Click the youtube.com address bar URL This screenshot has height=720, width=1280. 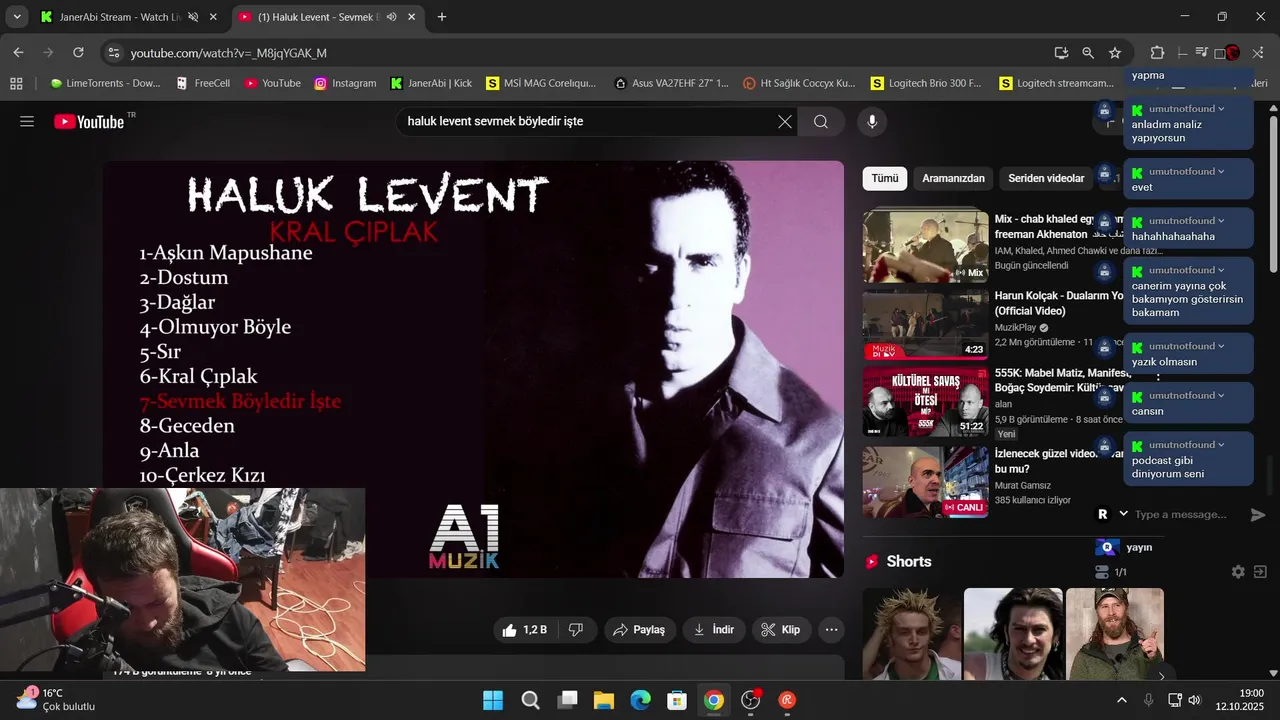(228, 53)
